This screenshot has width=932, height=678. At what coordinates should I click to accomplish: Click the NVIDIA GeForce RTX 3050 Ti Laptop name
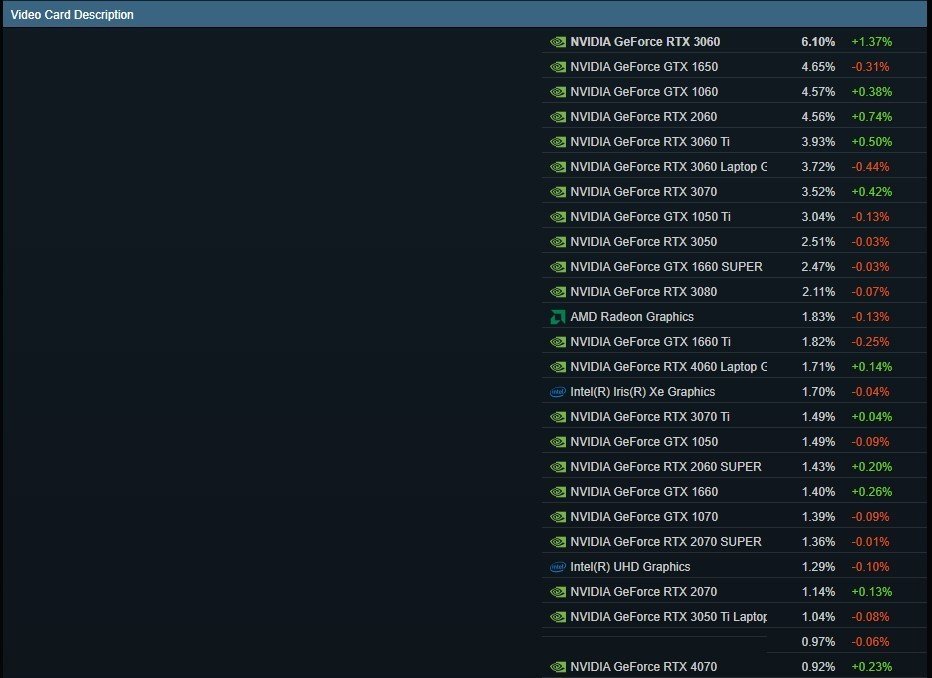click(668, 617)
